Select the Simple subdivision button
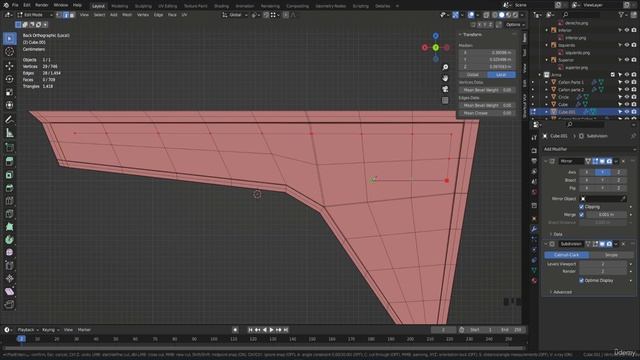 click(611, 255)
